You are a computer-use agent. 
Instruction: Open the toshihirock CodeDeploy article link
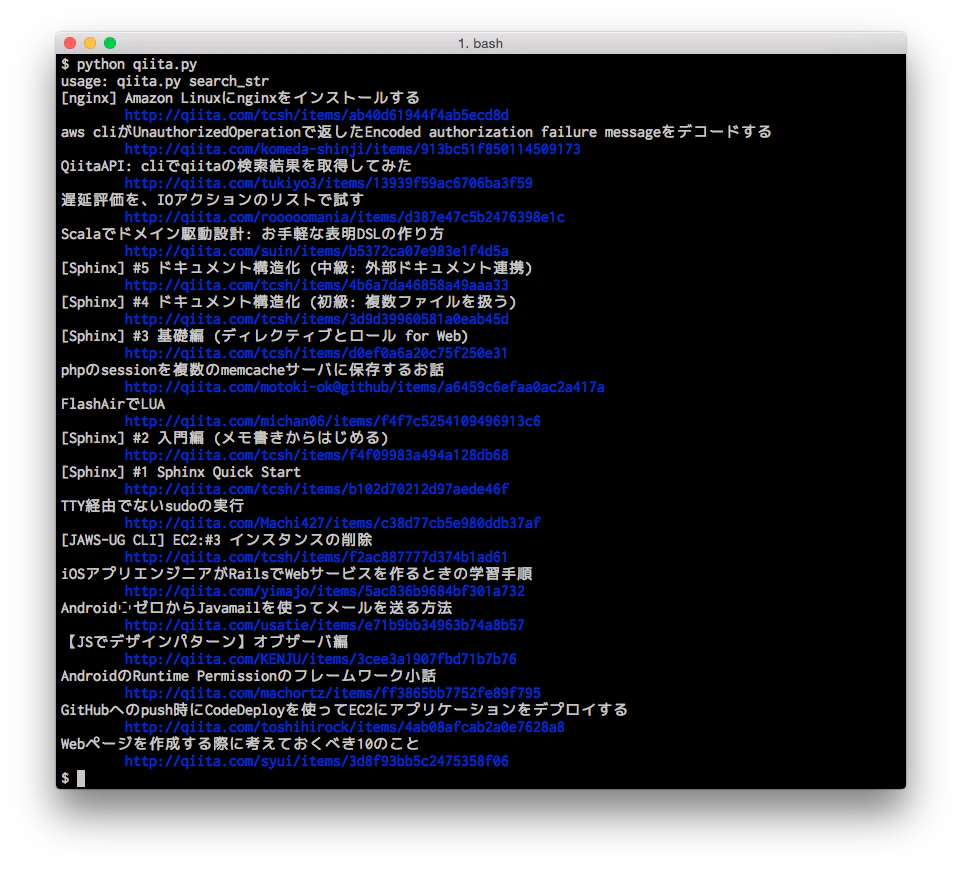[x=344, y=727]
